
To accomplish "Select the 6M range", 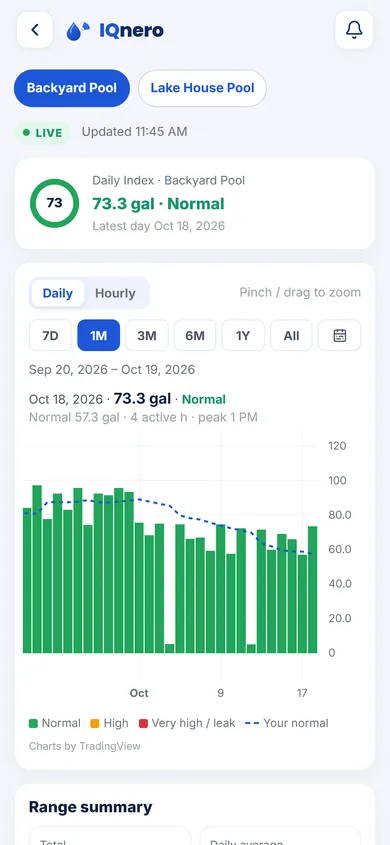I will pyautogui.click(x=195, y=335).
